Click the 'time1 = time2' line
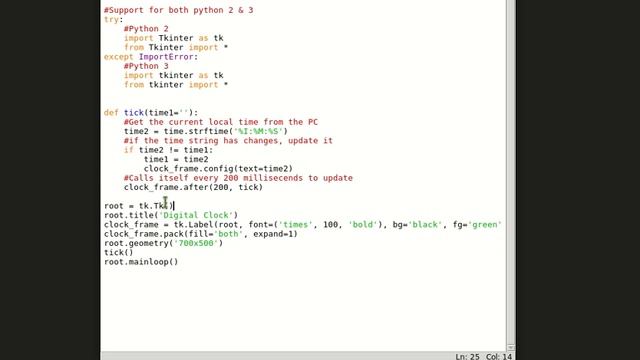This screenshot has width=640, height=360. 176,159
